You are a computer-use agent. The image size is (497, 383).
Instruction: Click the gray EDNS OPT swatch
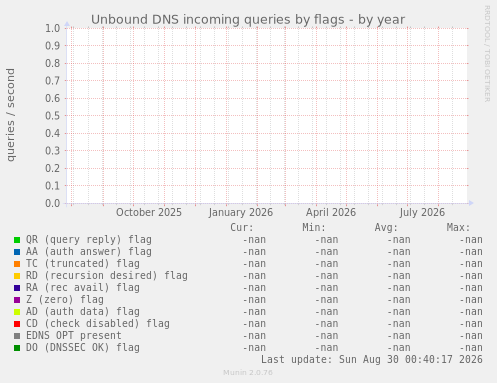coord(17,336)
